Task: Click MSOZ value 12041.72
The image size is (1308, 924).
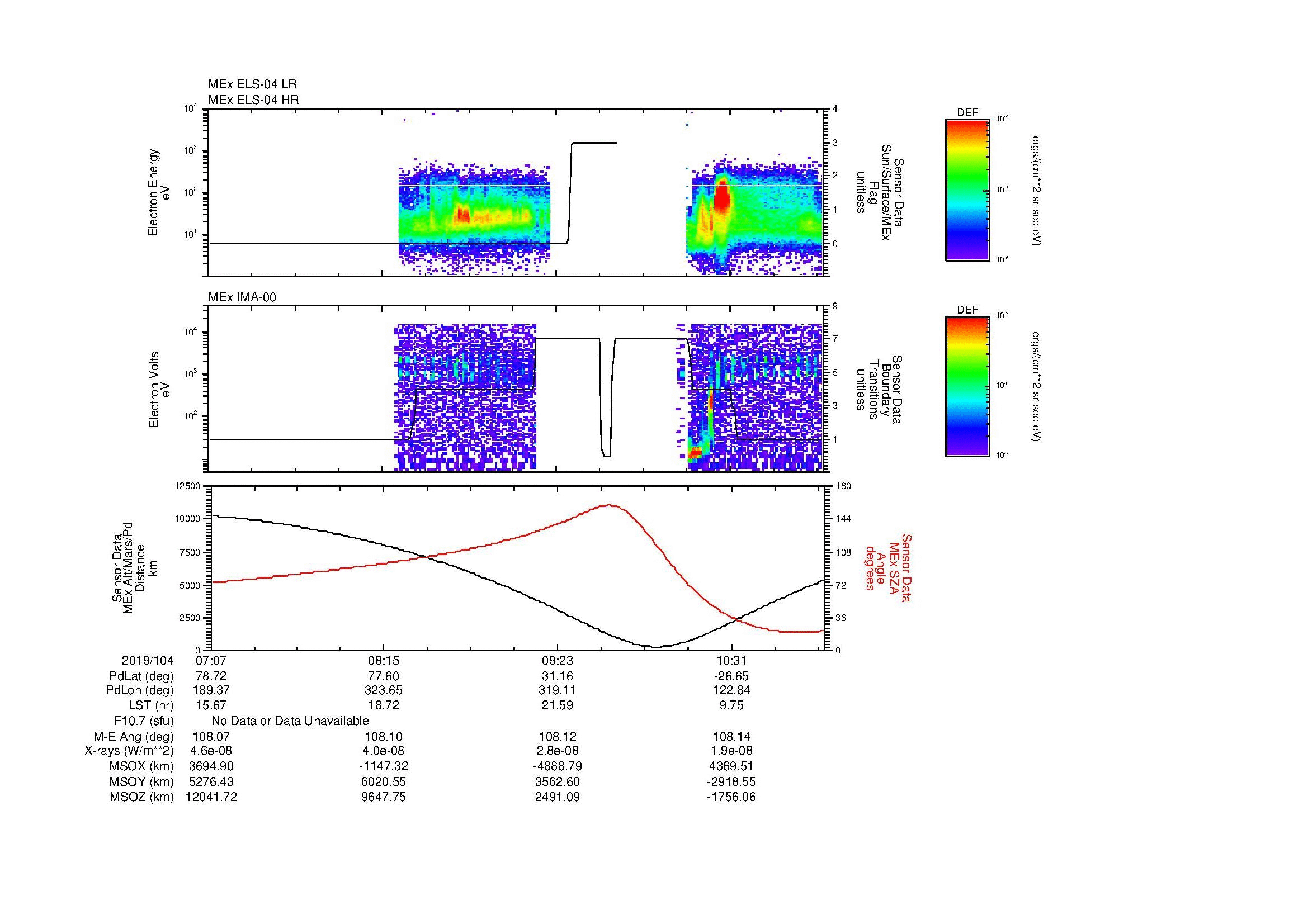Action: [211, 797]
